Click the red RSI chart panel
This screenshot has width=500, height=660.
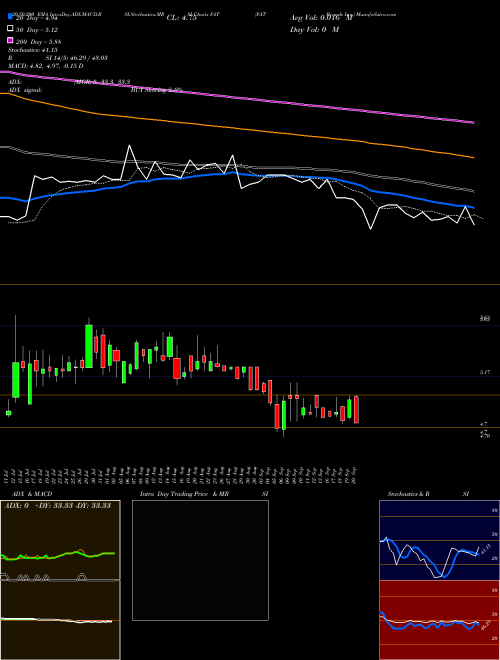coord(439,620)
